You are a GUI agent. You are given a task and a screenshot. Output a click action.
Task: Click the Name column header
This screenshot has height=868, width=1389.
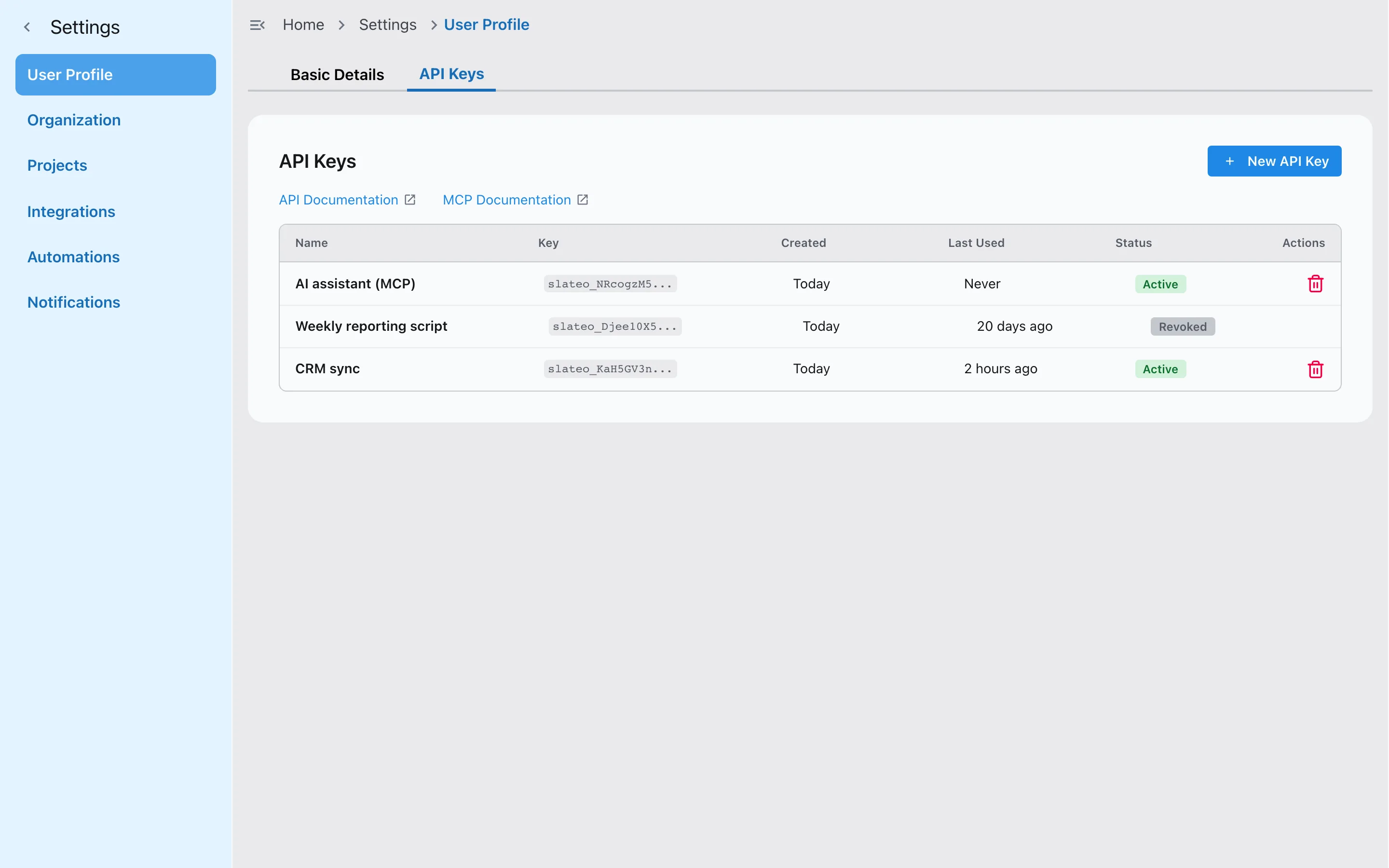click(312, 243)
